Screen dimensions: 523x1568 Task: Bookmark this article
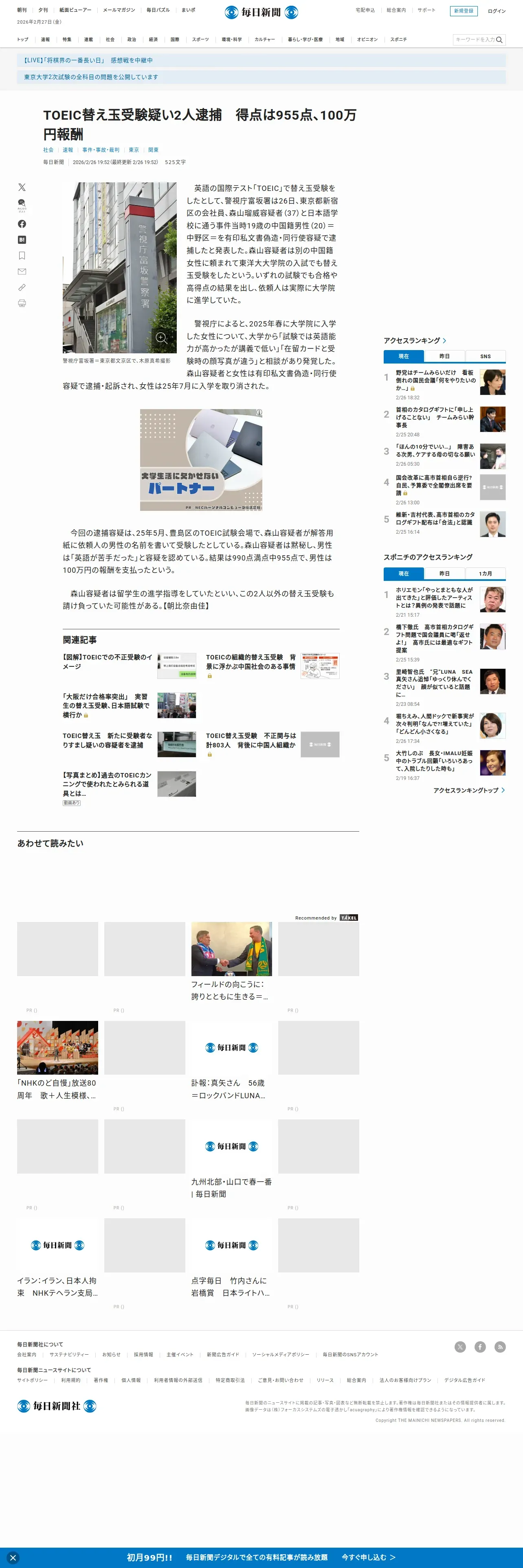tap(22, 256)
